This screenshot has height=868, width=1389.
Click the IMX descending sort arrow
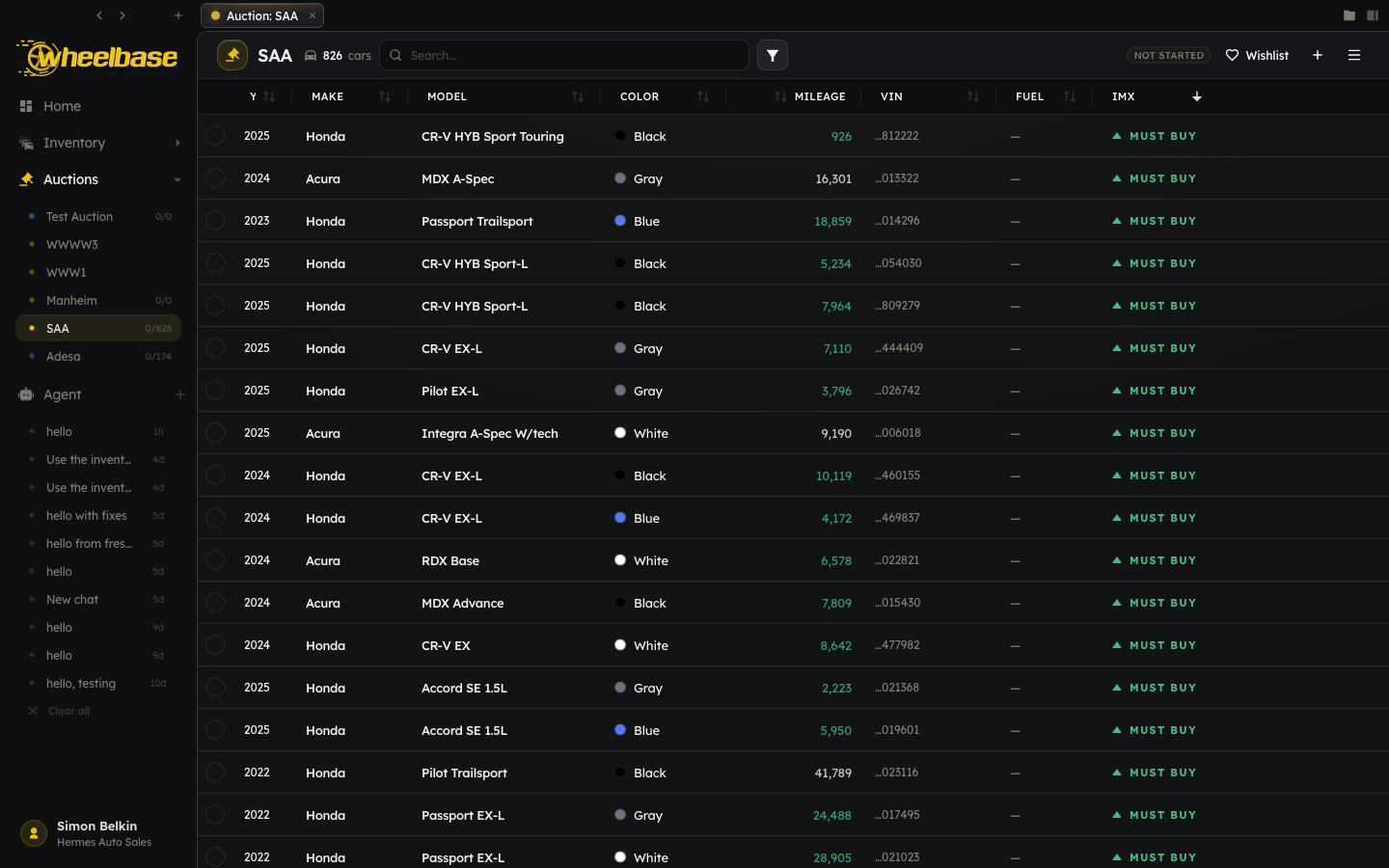pos(1197,96)
